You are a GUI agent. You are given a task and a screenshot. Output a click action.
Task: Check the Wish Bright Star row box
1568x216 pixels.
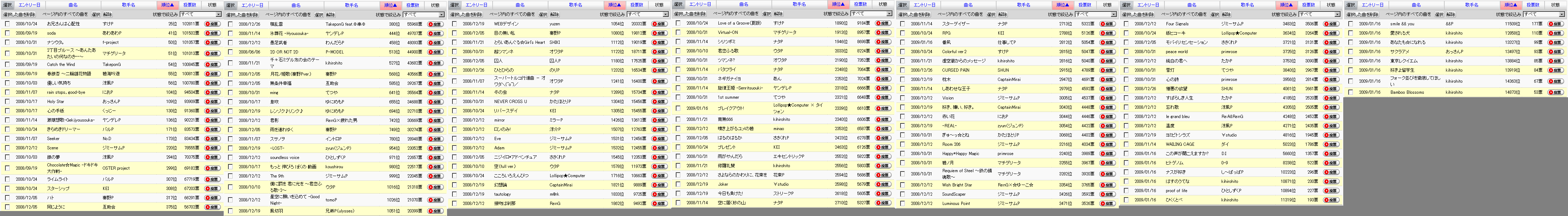[x=903, y=185]
